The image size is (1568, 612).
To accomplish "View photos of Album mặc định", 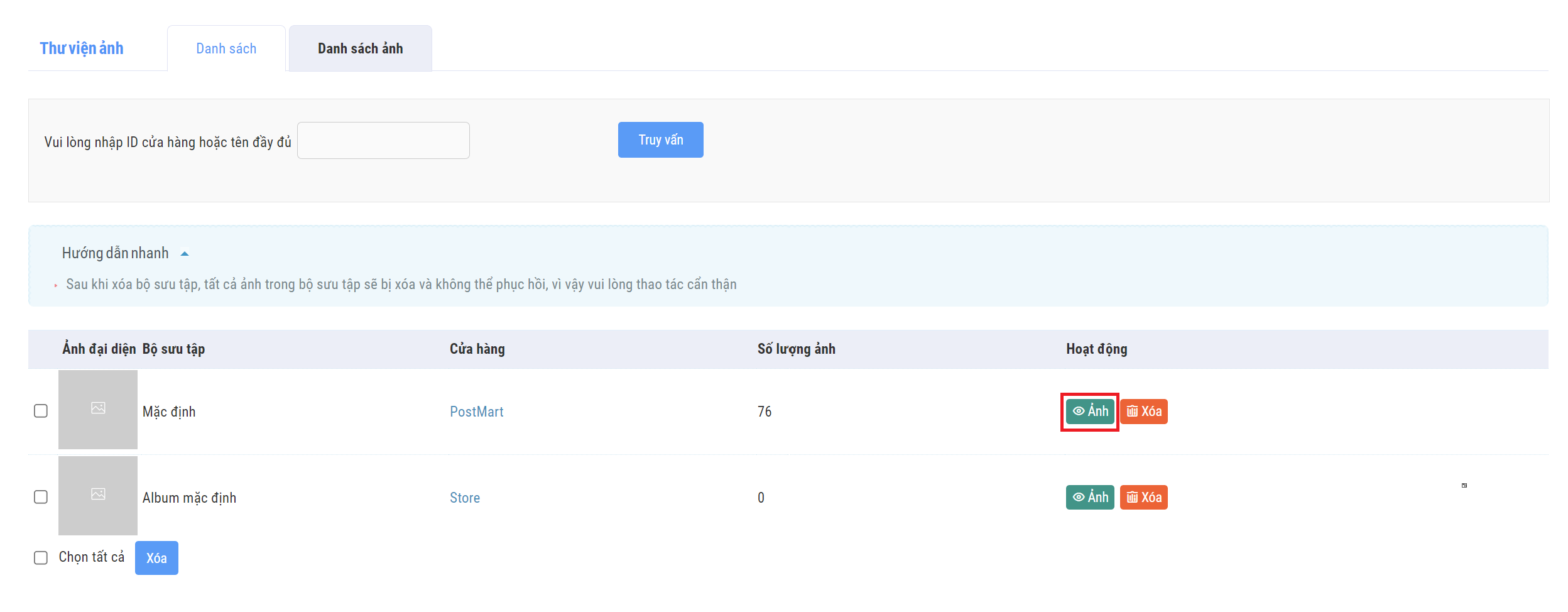I will coord(1089,498).
